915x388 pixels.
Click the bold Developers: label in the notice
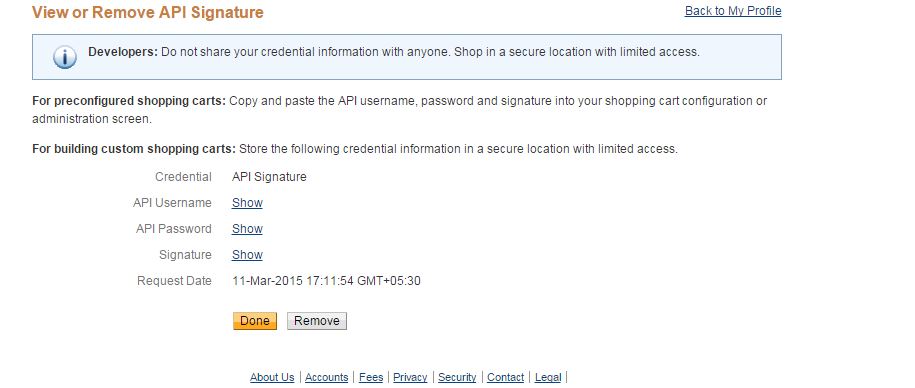point(123,52)
